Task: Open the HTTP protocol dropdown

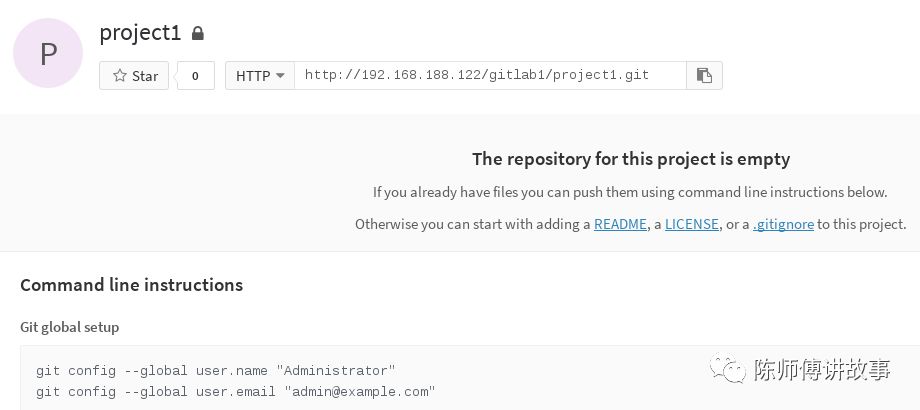Action: point(260,75)
